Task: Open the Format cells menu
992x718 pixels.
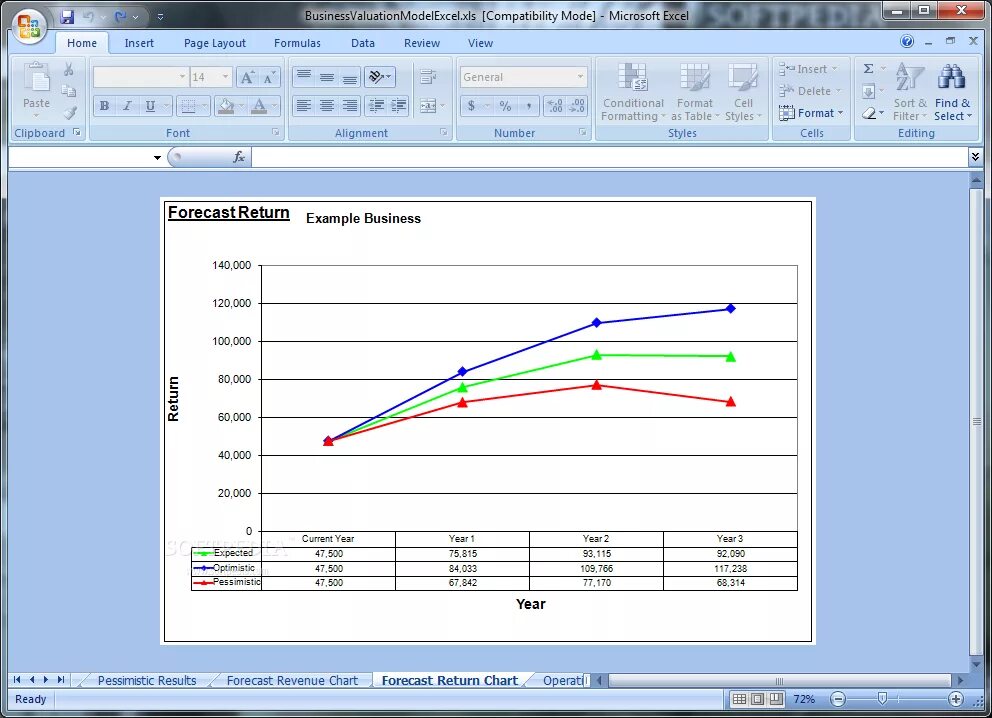Action: pos(811,113)
